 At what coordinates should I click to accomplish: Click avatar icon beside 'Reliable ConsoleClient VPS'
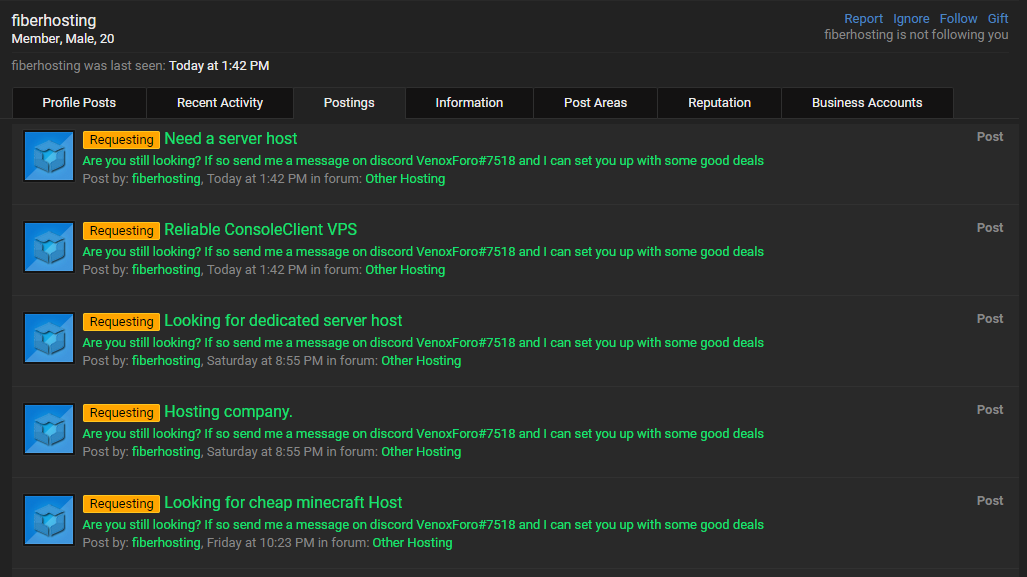(49, 247)
